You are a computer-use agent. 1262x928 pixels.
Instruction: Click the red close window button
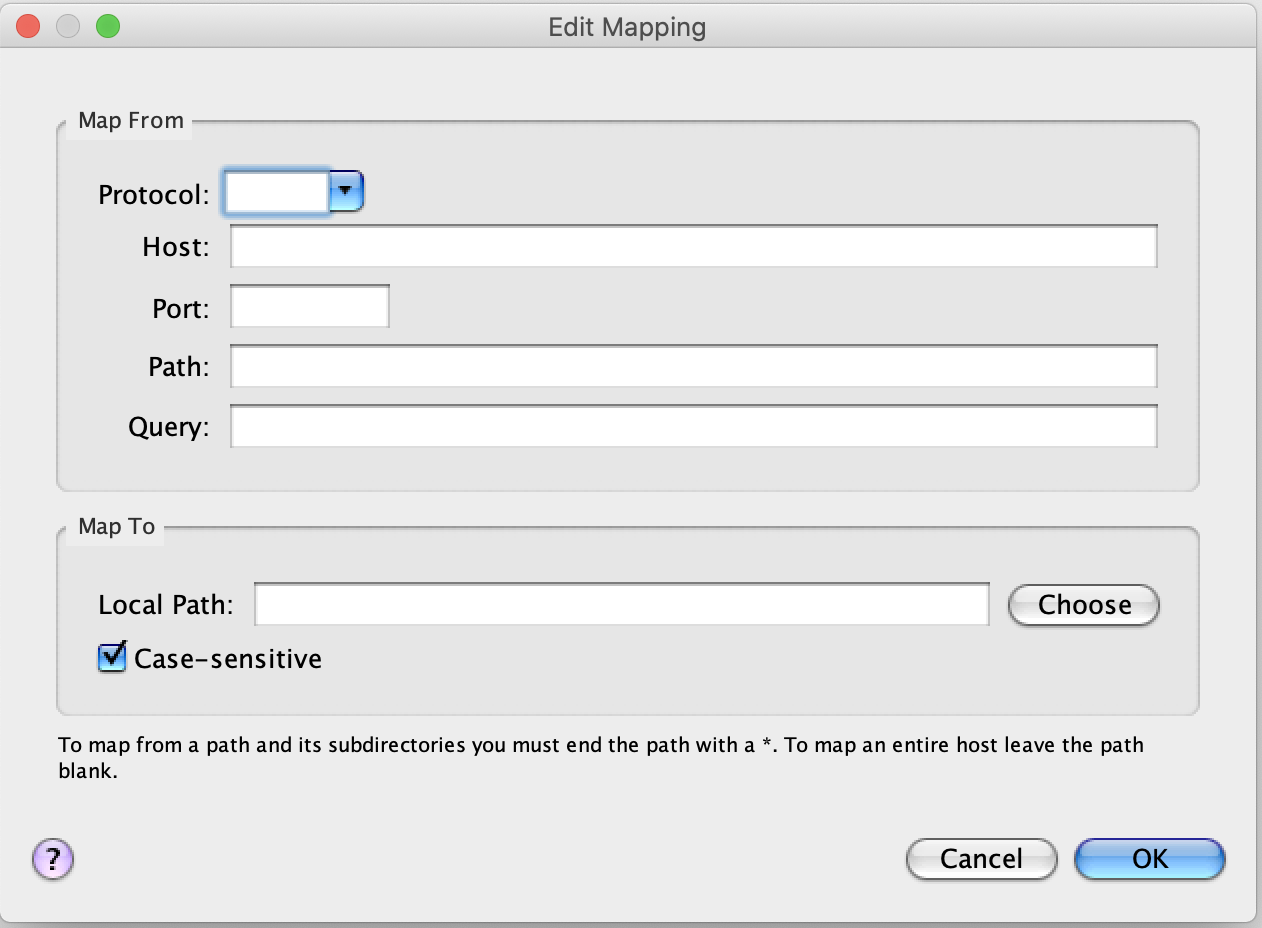click(27, 26)
